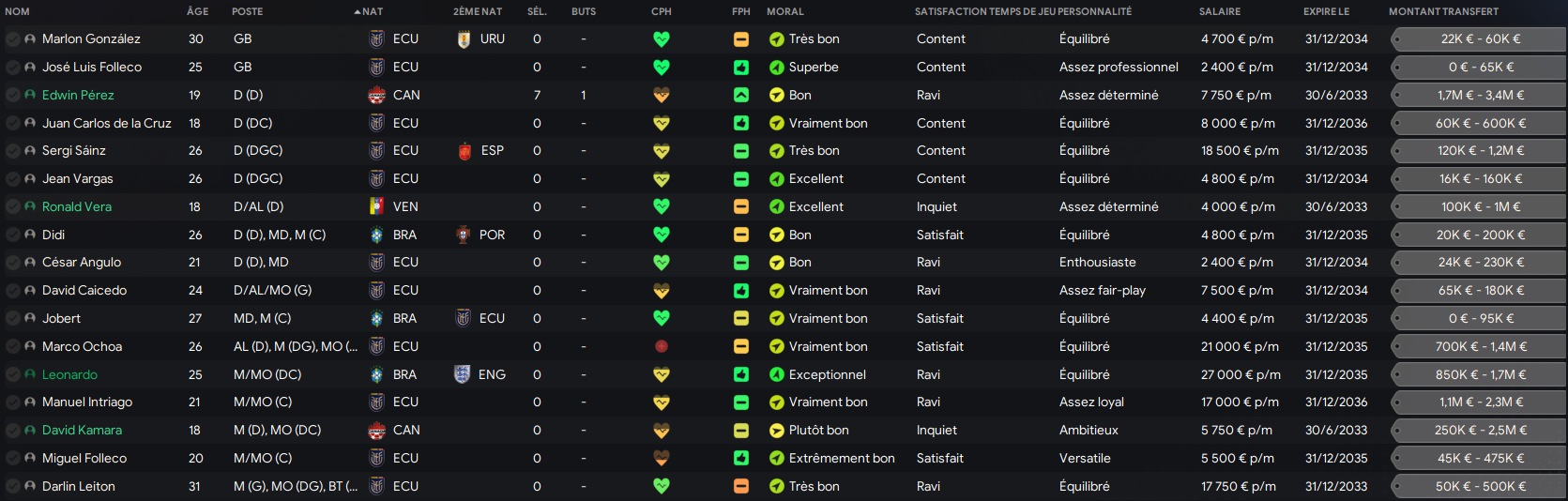
Task: Click Ronald Vera's Venezuela flag icon
Action: (x=376, y=206)
